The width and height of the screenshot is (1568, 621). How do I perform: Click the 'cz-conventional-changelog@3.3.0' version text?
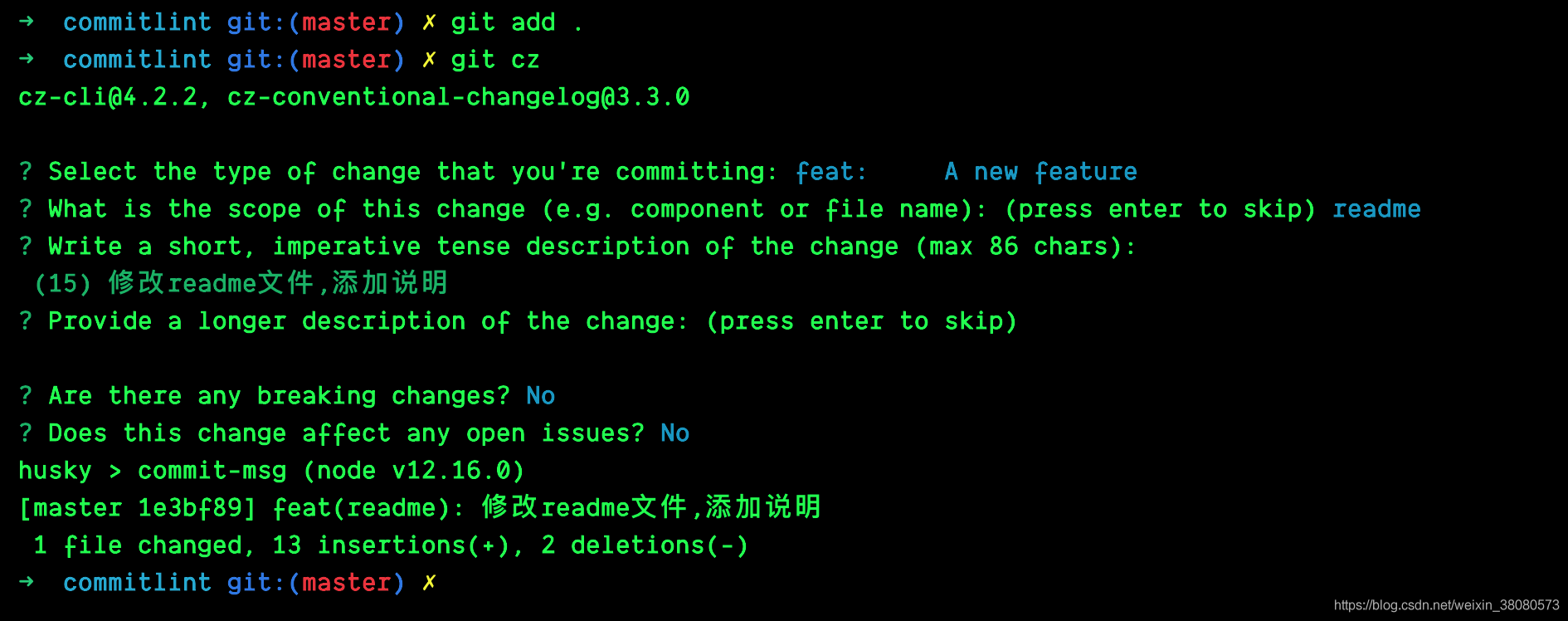pos(458,97)
